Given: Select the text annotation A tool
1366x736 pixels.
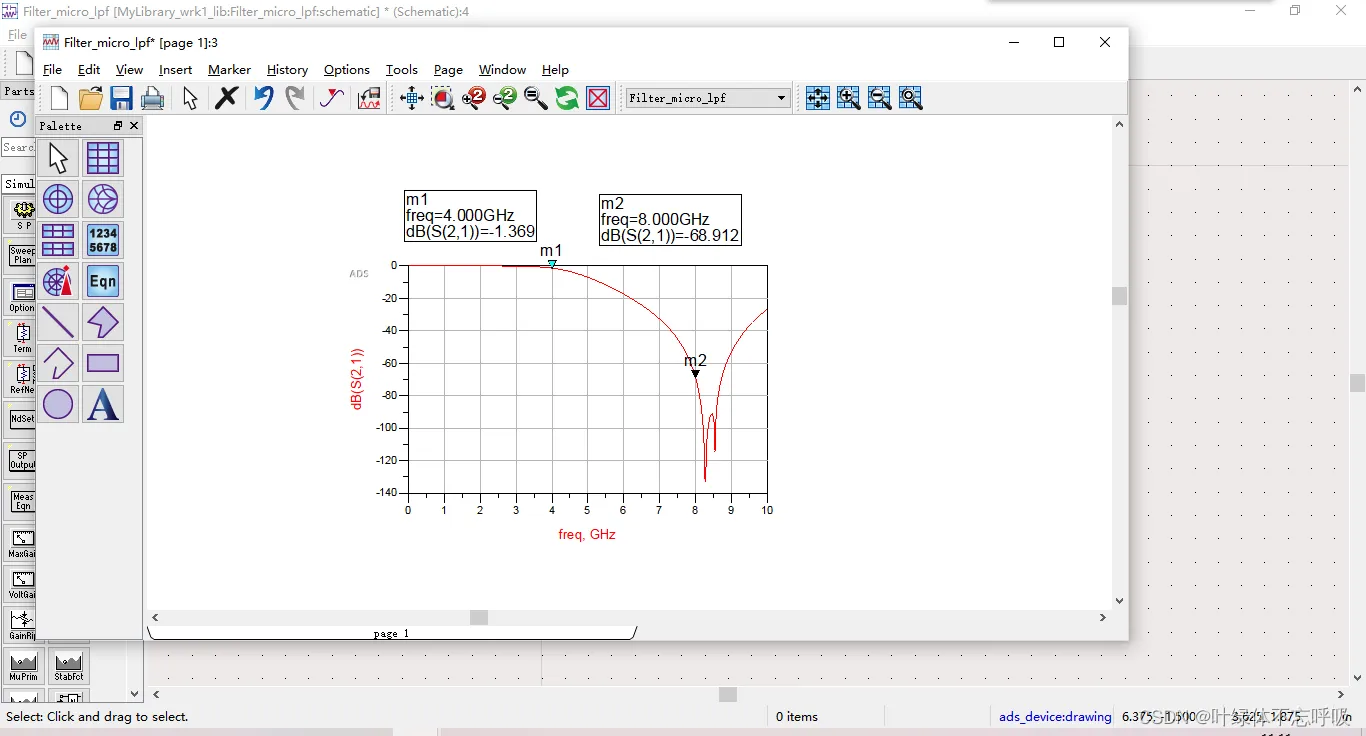Looking at the screenshot, I should tap(103, 404).
